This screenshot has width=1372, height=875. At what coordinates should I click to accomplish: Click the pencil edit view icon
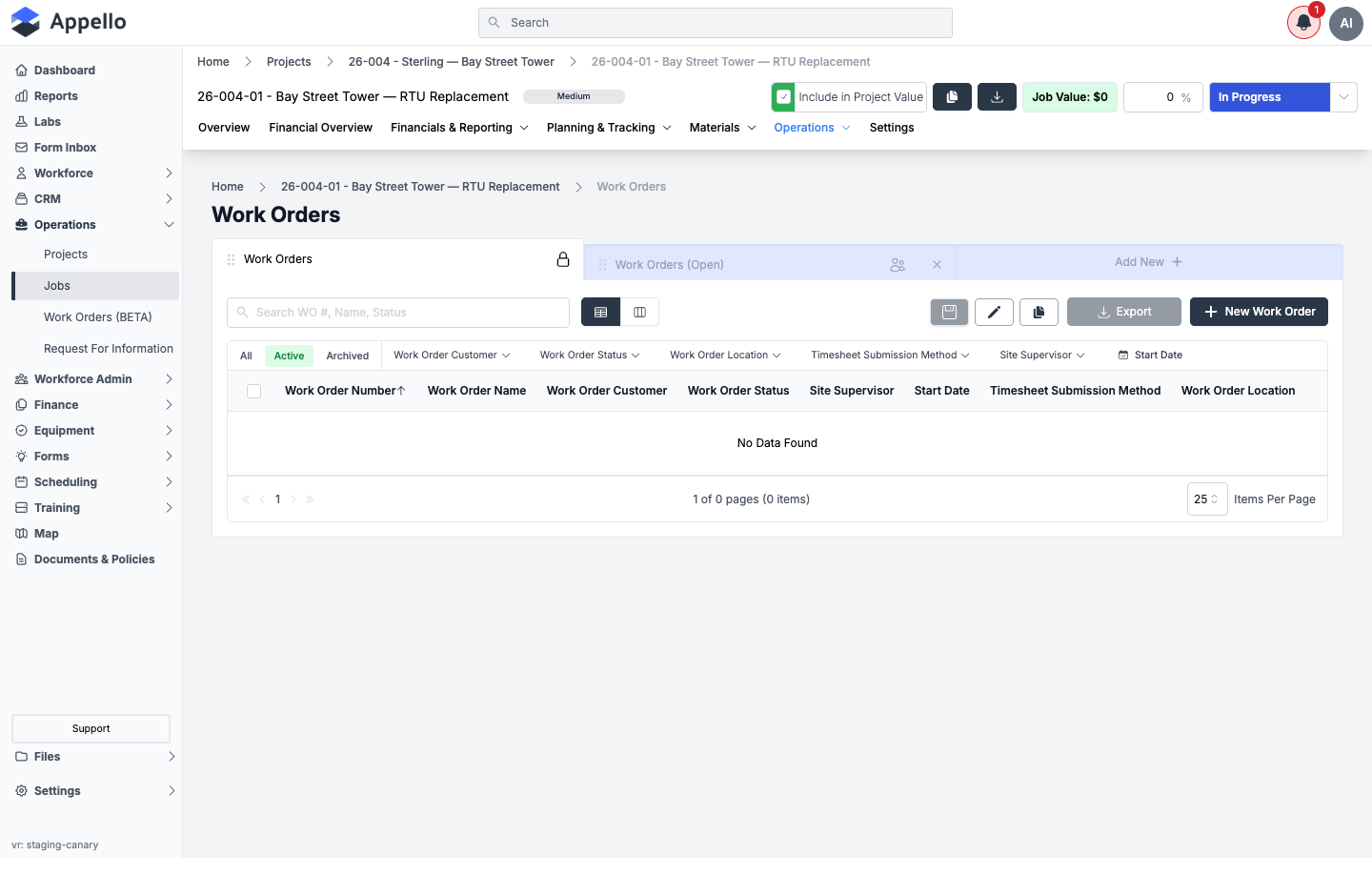pos(994,312)
